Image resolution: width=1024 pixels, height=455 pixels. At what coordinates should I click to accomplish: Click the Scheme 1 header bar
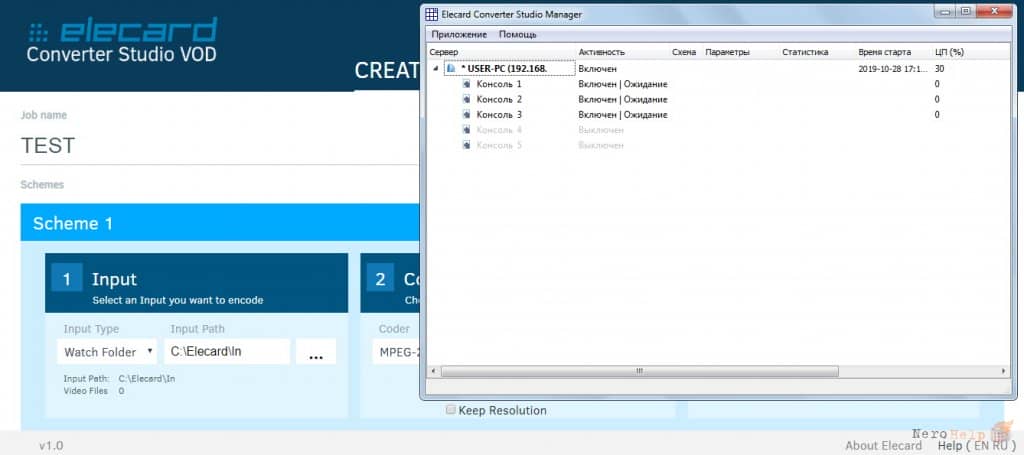[x=219, y=224]
